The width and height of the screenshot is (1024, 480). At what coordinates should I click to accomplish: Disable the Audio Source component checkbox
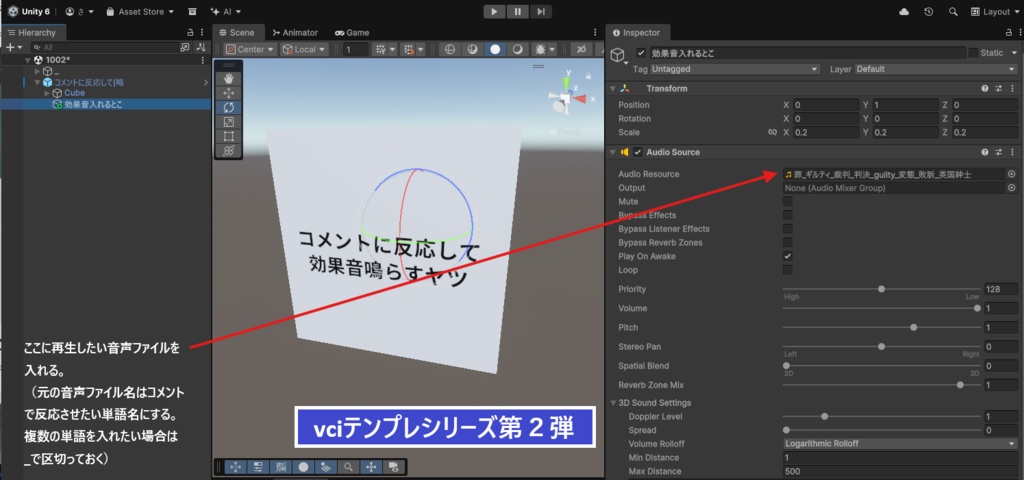[x=638, y=152]
